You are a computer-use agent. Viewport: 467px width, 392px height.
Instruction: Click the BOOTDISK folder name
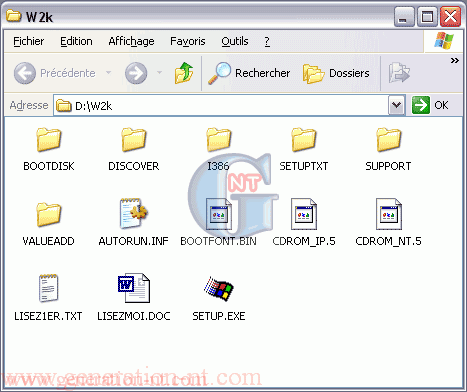49,166
